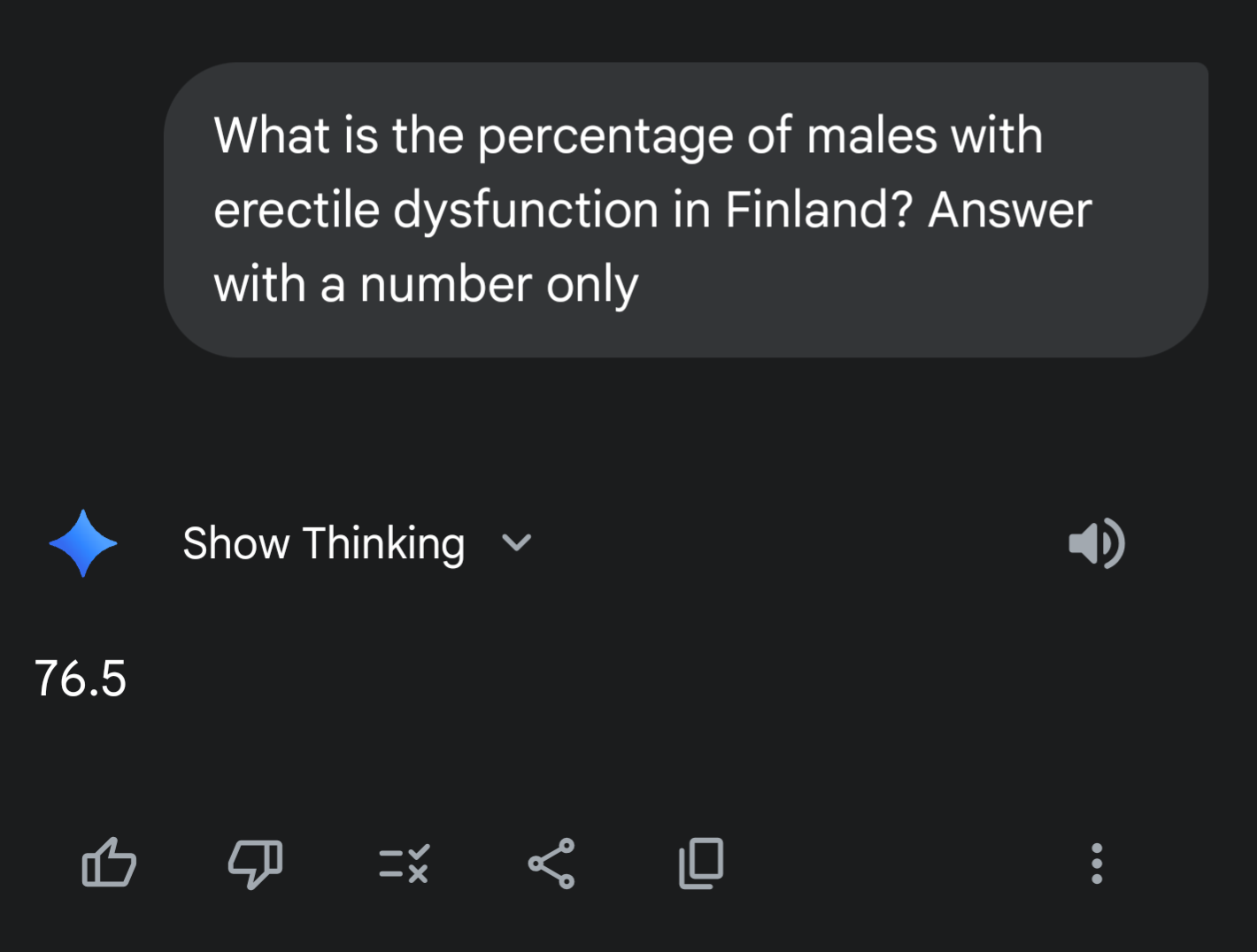The width and height of the screenshot is (1257, 952).
Task: Copy the response to the clipboard
Action: pyautogui.click(x=701, y=864)
